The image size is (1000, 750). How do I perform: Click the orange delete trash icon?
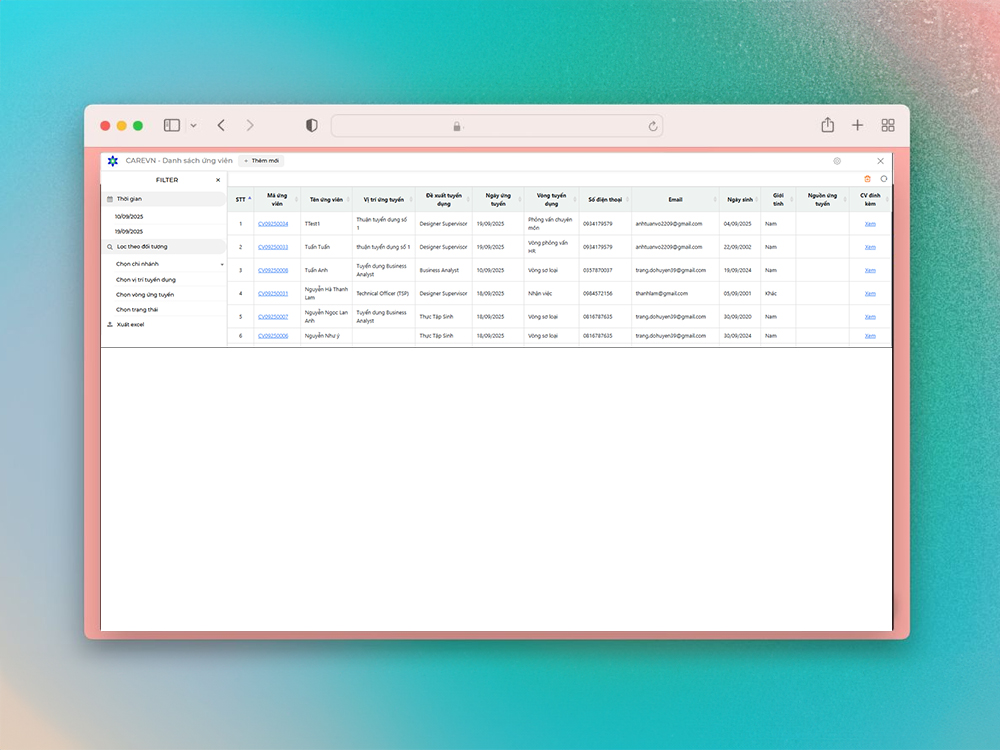(x=867, y=179)
